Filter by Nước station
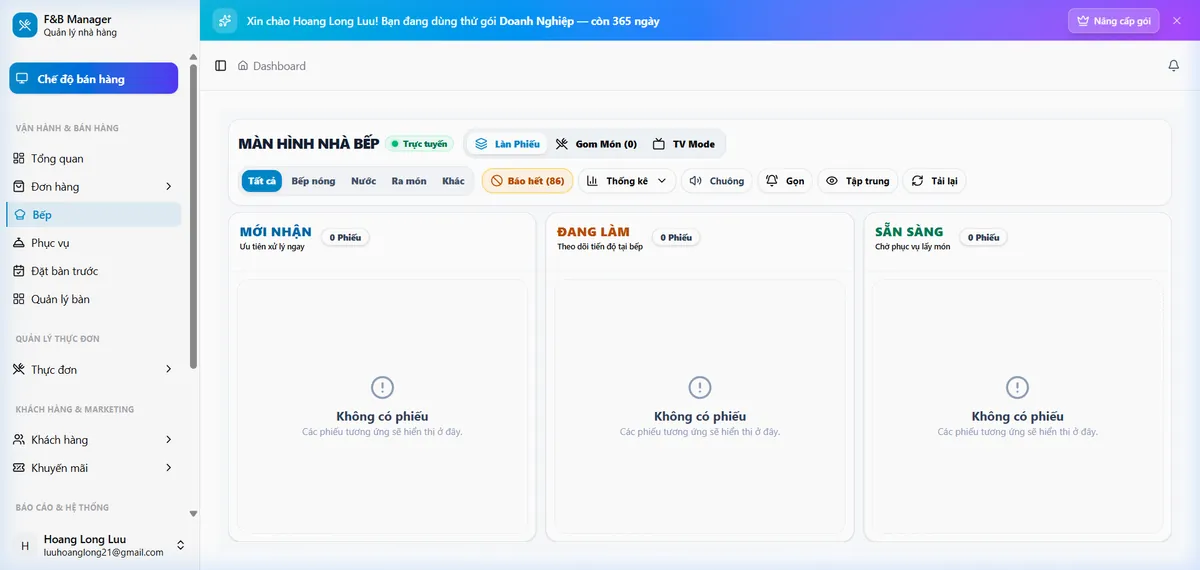This screenshot has height=570, width=1200. [x=364, y=181]
